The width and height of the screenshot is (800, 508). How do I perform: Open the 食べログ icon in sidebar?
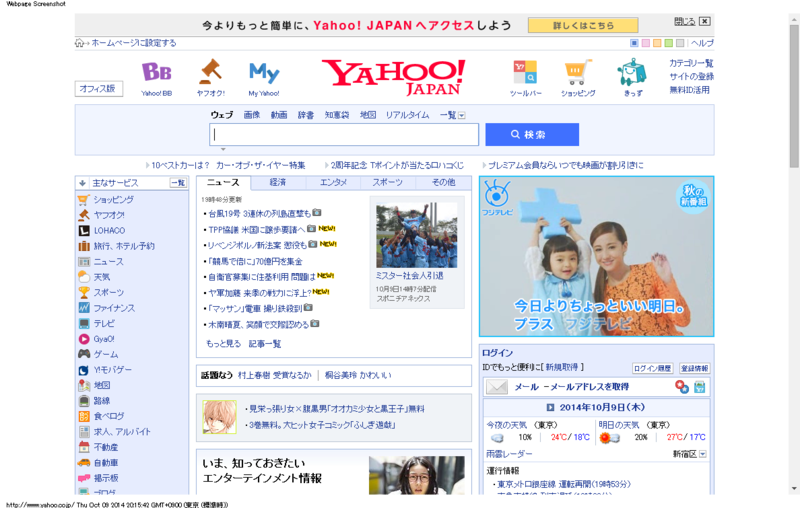coord(84,416)
